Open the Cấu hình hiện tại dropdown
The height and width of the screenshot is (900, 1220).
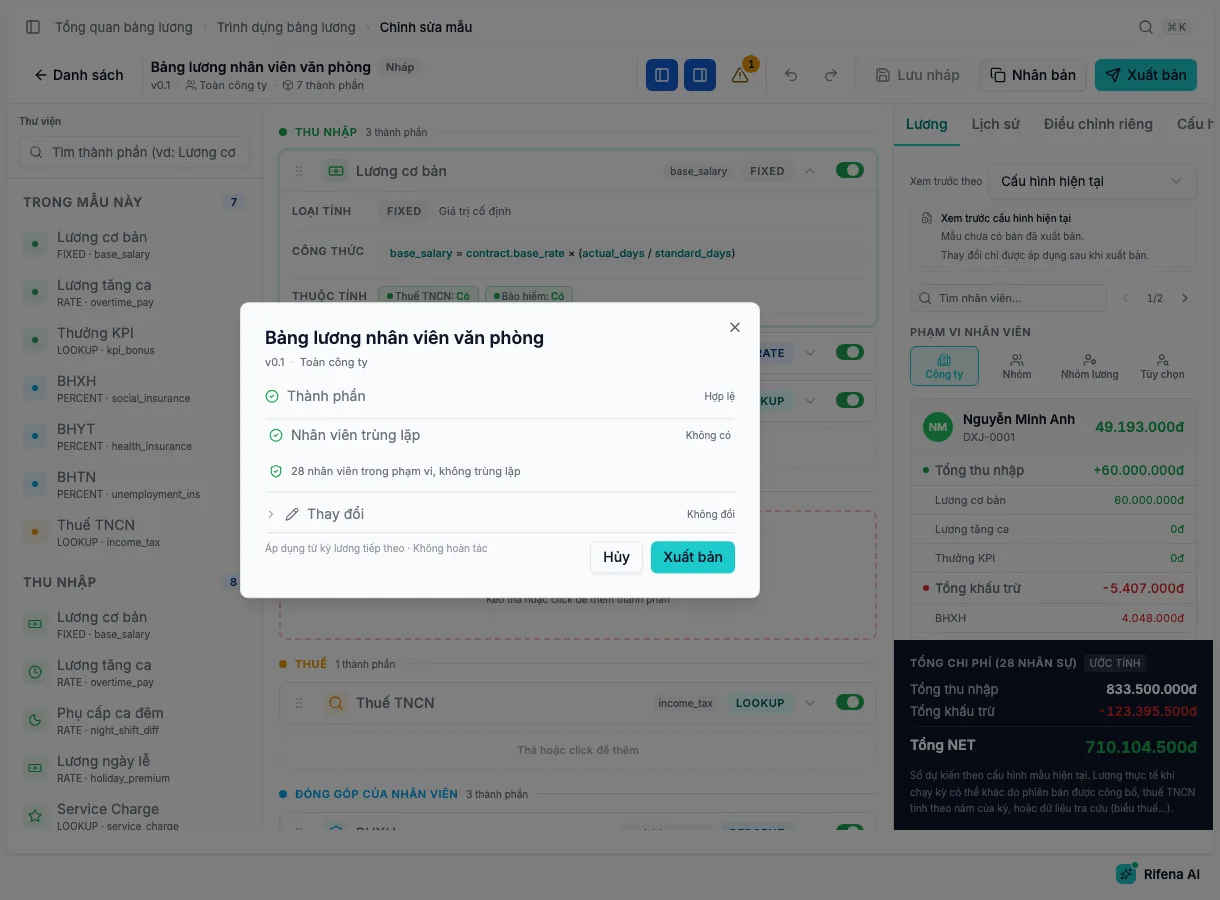(x=1092, y=181)
